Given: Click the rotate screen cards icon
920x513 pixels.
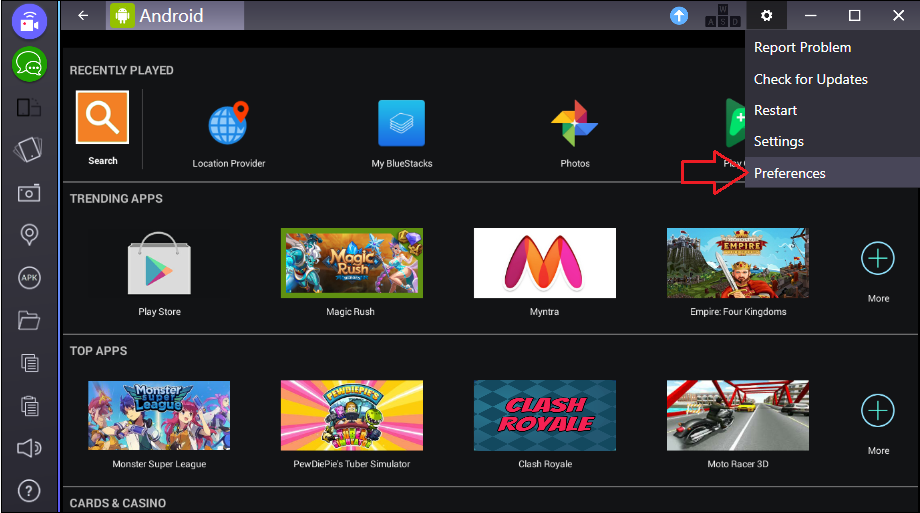Looking at the screenshot, I should 29,150.
